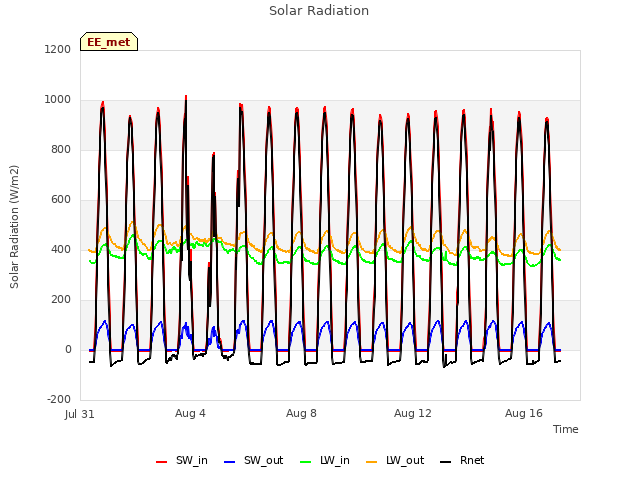The height and width of the screenshot is (480, 640).
Task: Click the black Rnet legend color marker
Action: coord(446,462)
